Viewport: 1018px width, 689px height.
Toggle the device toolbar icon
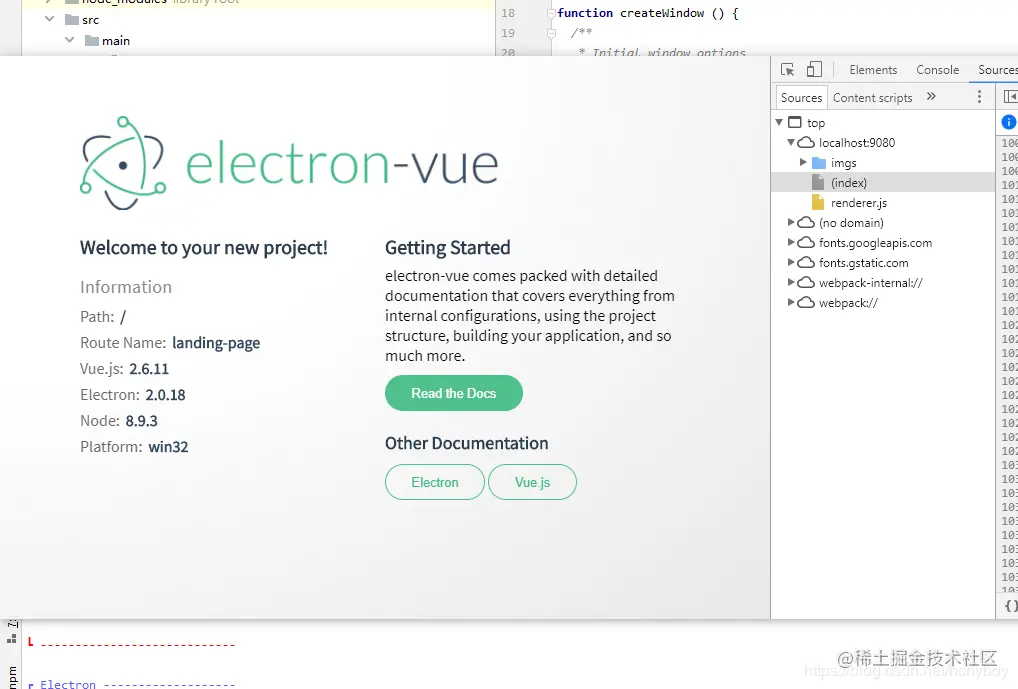pos(814,69)
